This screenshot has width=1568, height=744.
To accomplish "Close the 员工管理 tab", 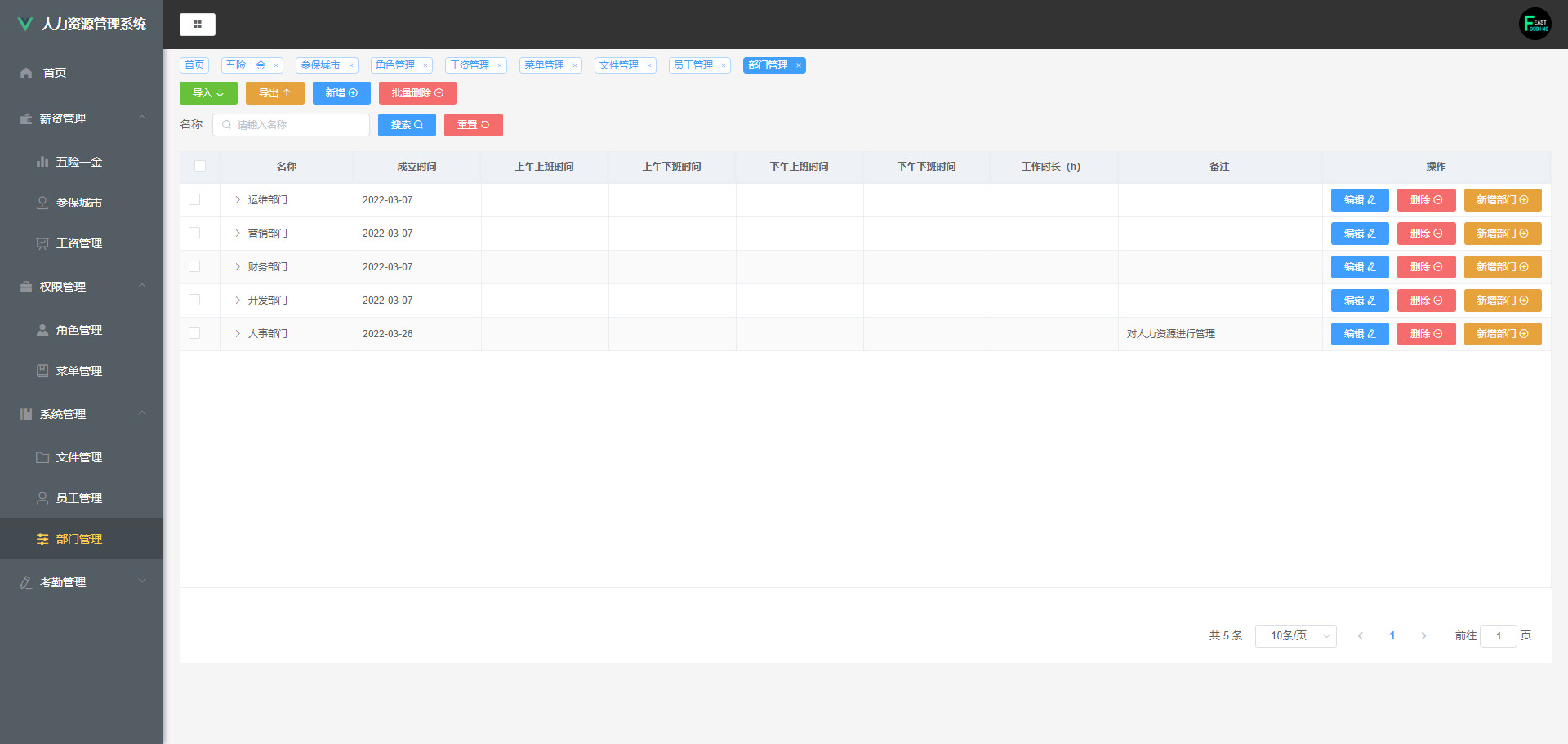I will (723, 65).
